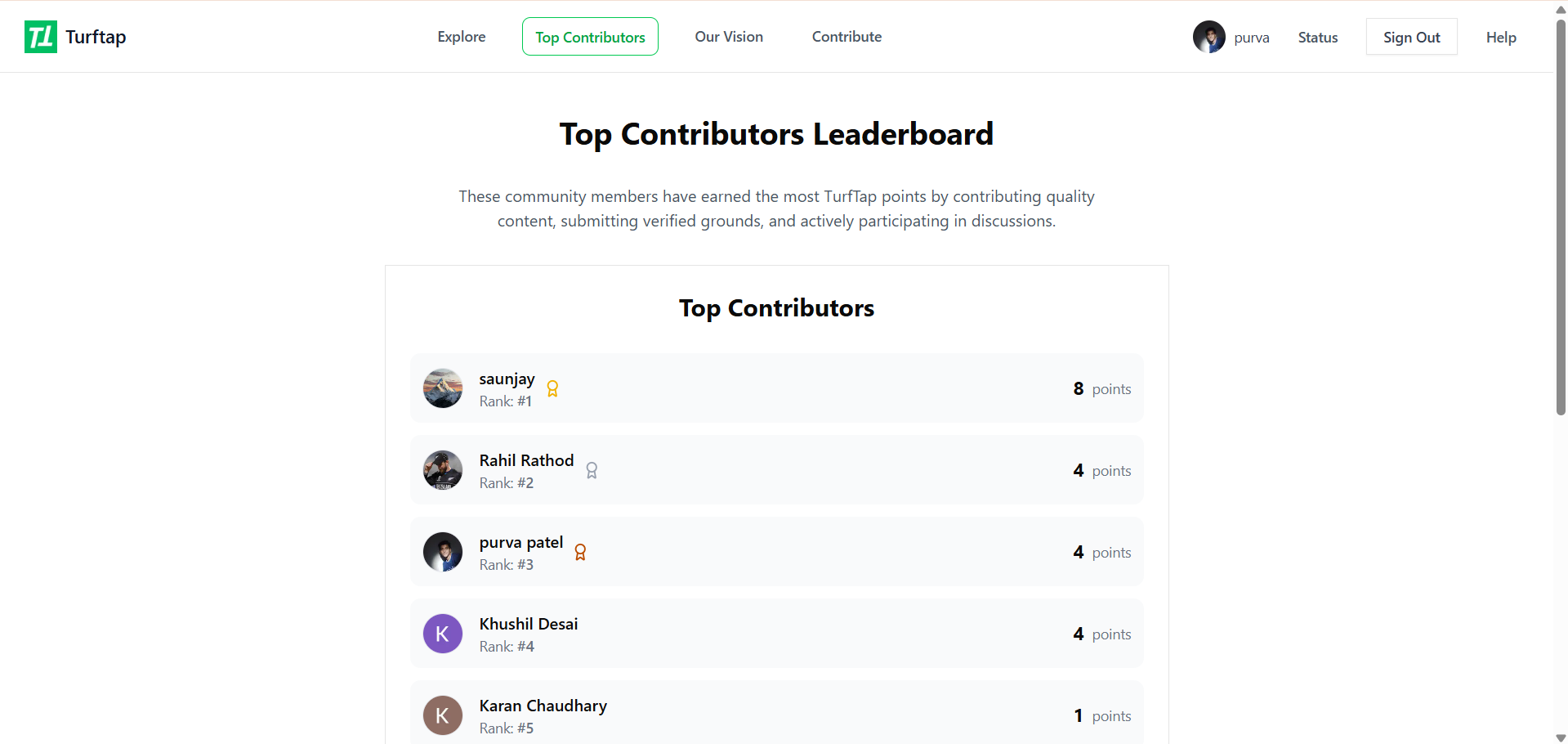
Task: Click Khushil Desai's purple K avatar
Action: pos(443,634)
